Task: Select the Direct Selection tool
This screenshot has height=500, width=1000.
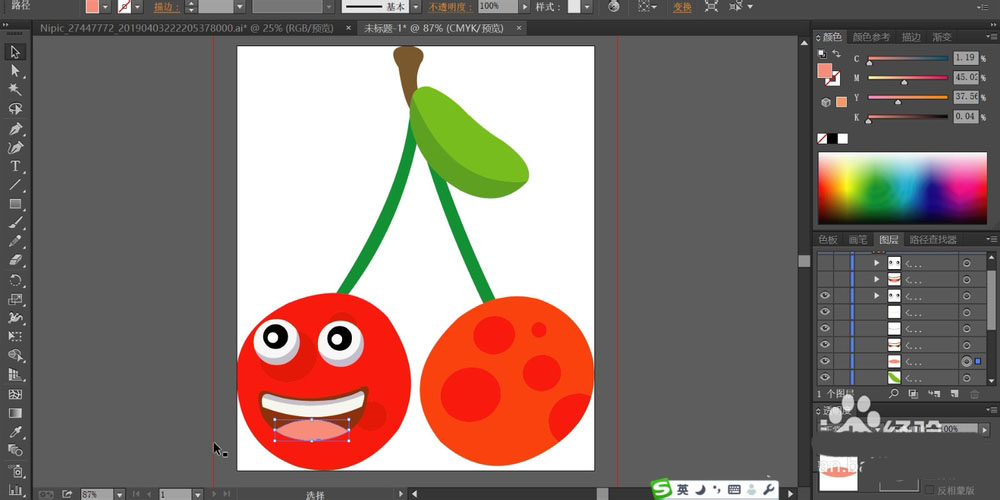Action: coord(15,71)
